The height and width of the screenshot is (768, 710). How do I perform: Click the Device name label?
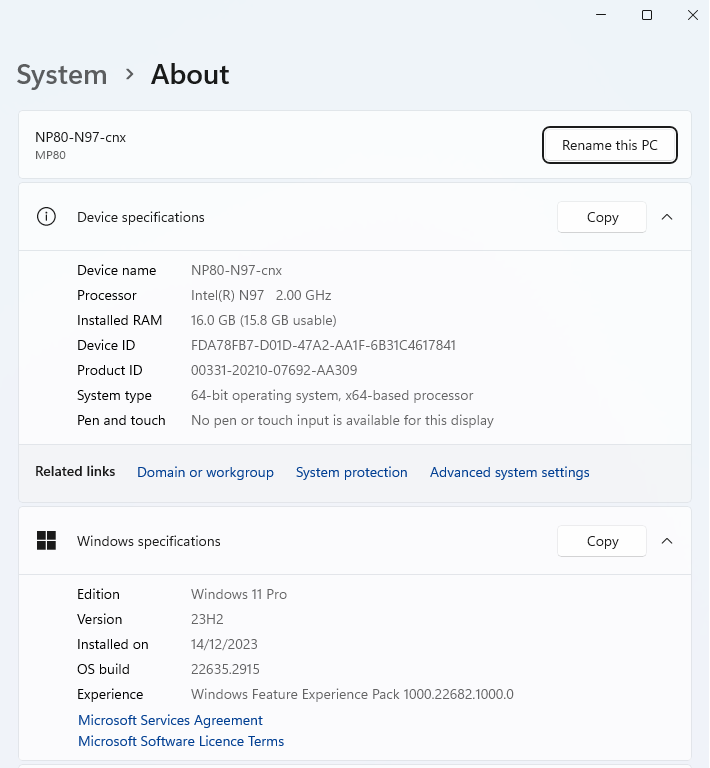click(117, 270)
